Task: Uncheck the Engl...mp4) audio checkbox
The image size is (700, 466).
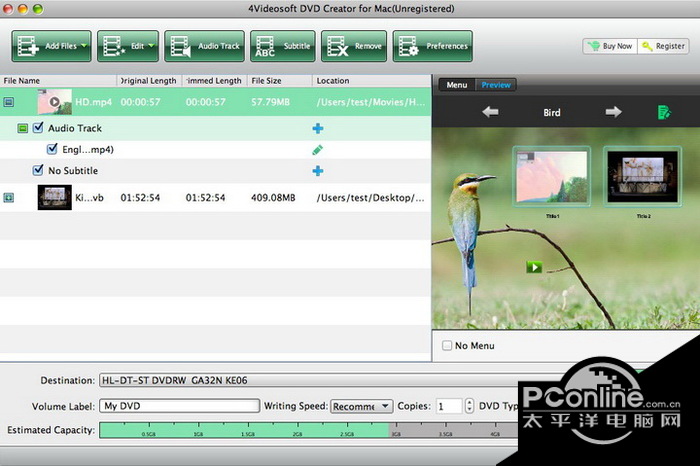Action: point(52,149)
